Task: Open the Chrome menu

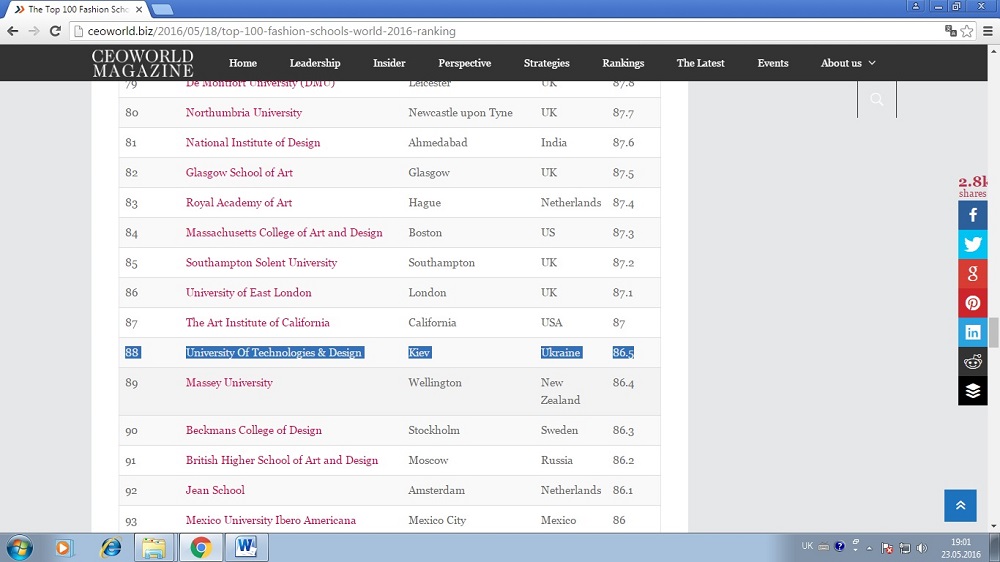Action: tap(988, 31)
